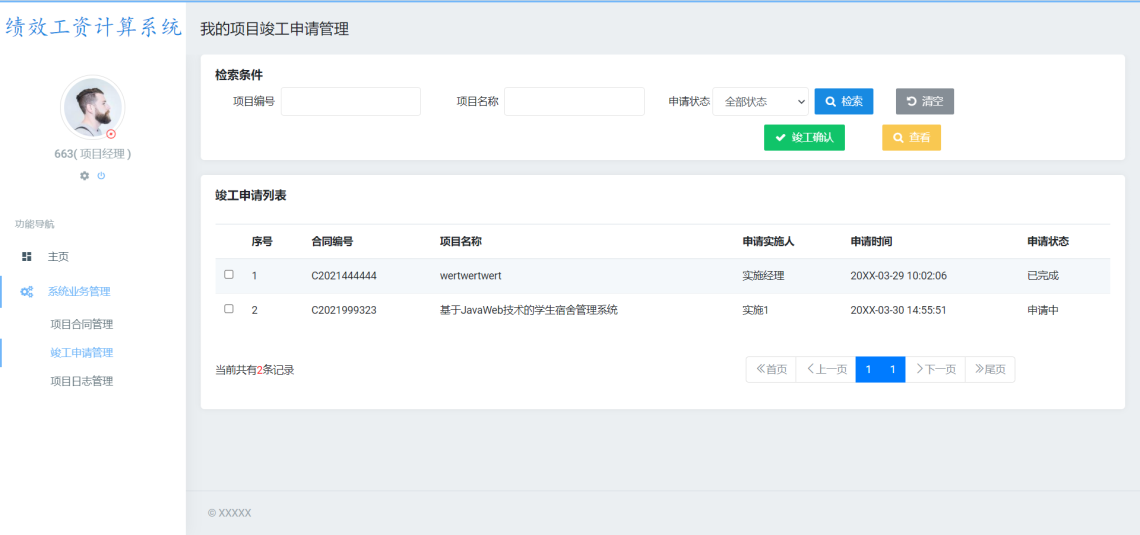Click status 已完成 cell
The width and height of the screenshot is (1140, 535).
click(1043, 275)
